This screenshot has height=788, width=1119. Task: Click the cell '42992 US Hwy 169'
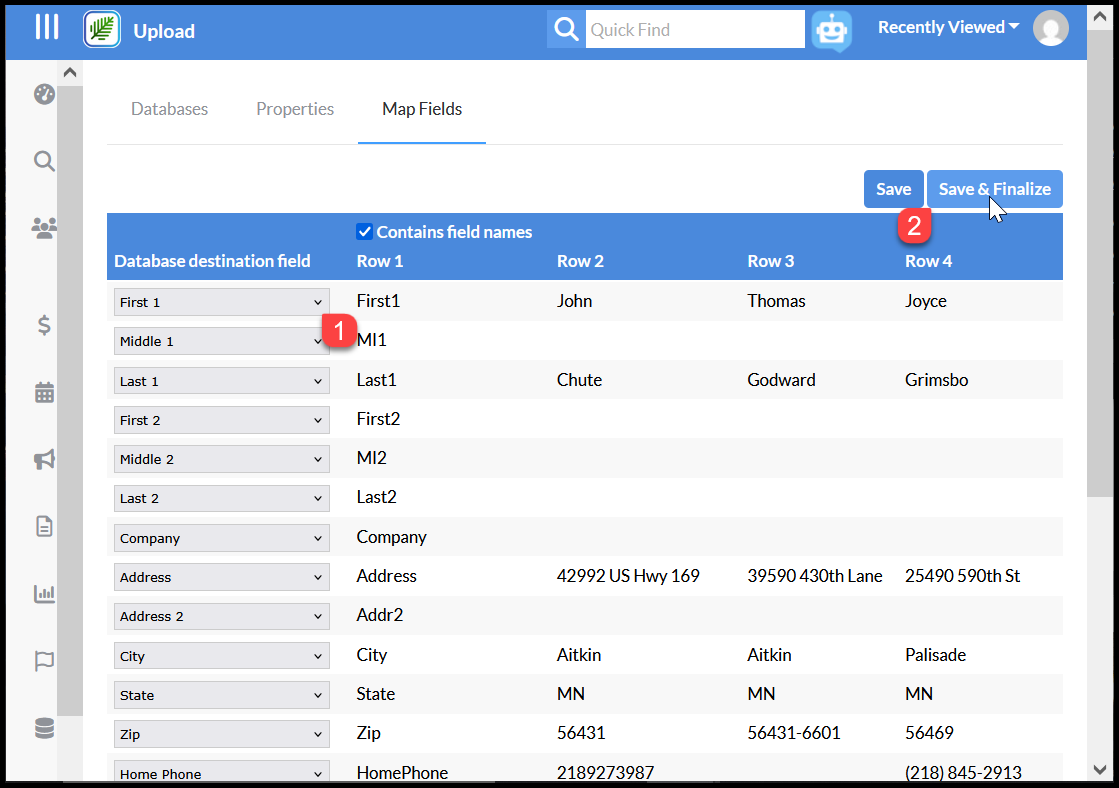(628, 575)
